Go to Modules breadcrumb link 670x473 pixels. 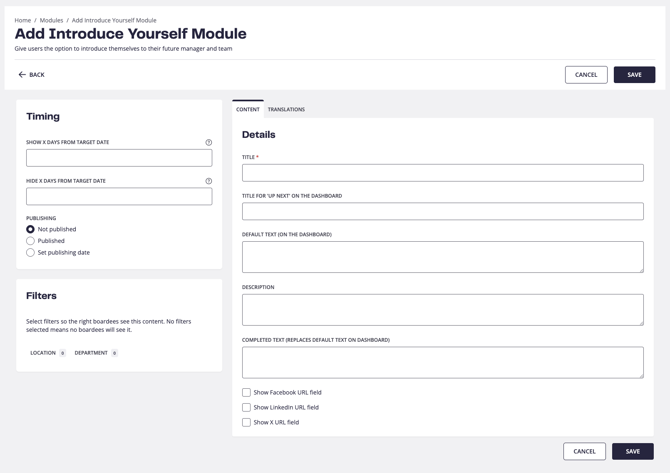(x=51, y=20)
